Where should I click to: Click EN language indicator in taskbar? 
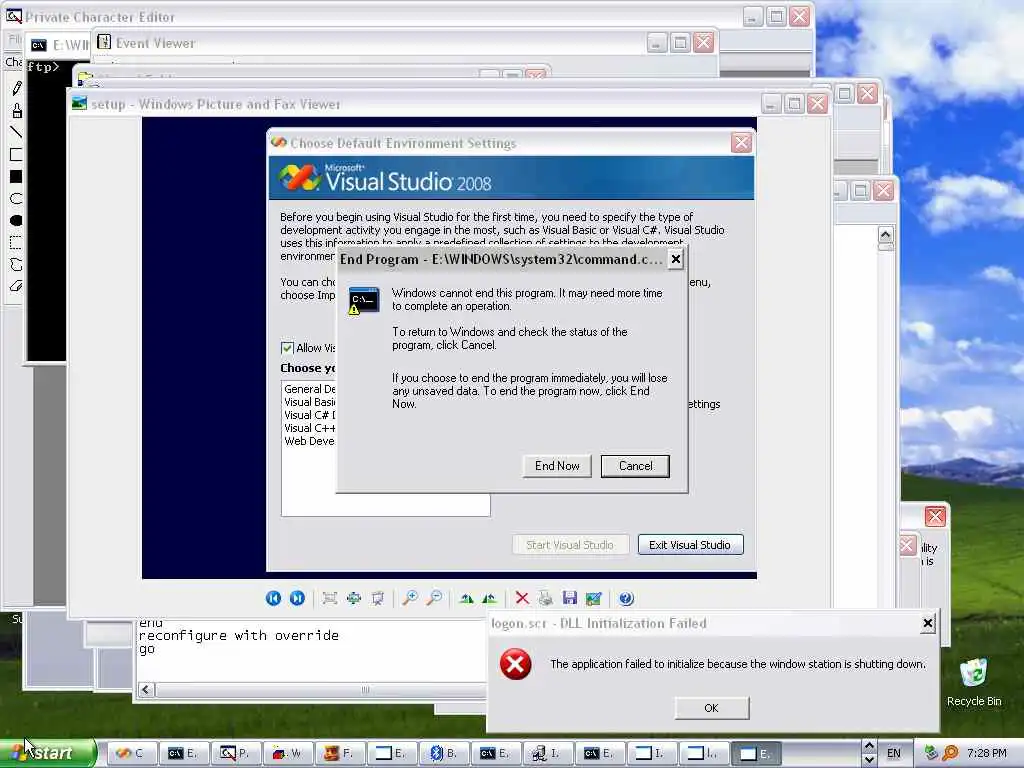pyautogui.click(x=893, y=754)
